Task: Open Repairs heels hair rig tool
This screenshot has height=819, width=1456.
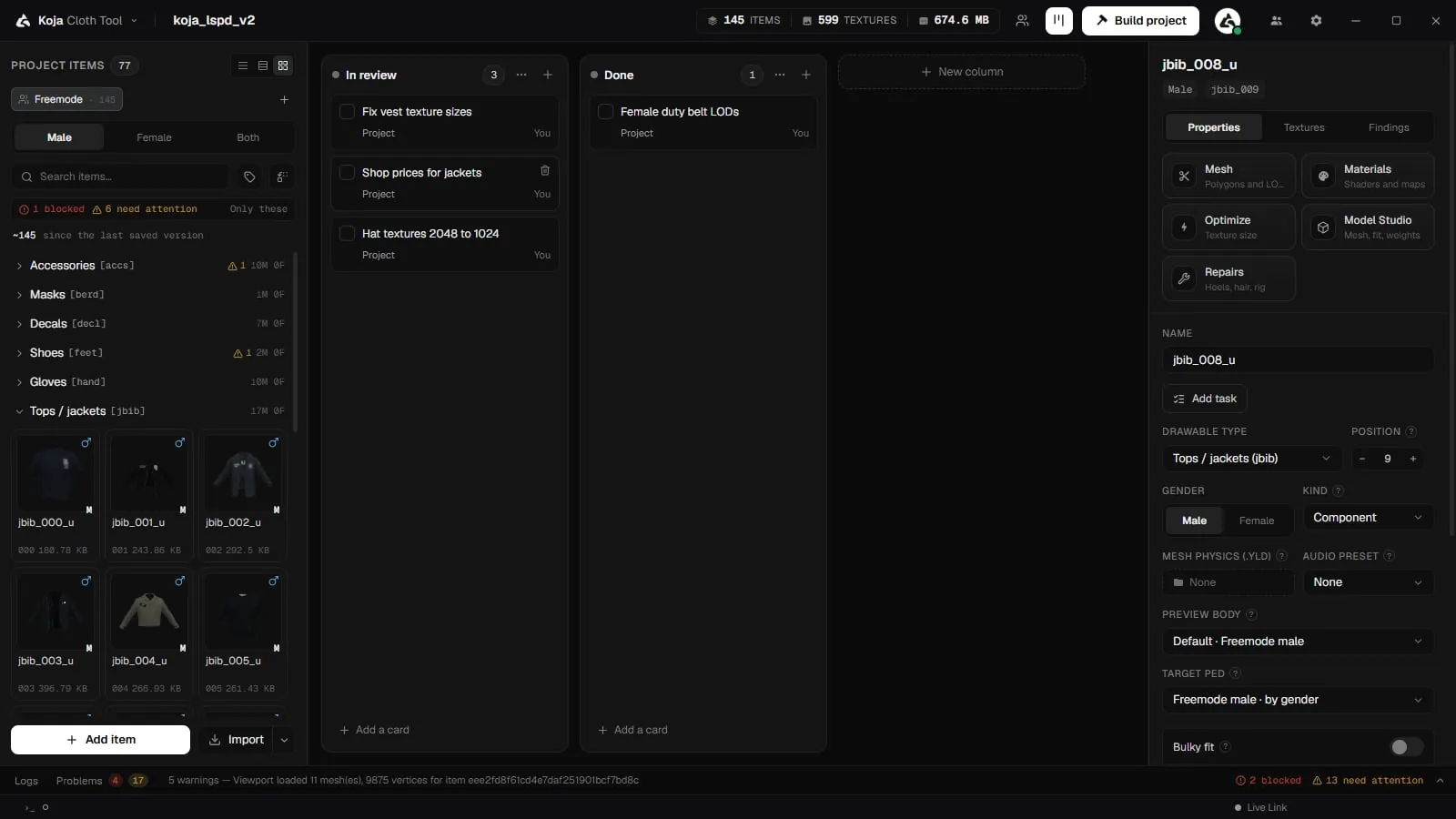Action: click(1228, 278)
